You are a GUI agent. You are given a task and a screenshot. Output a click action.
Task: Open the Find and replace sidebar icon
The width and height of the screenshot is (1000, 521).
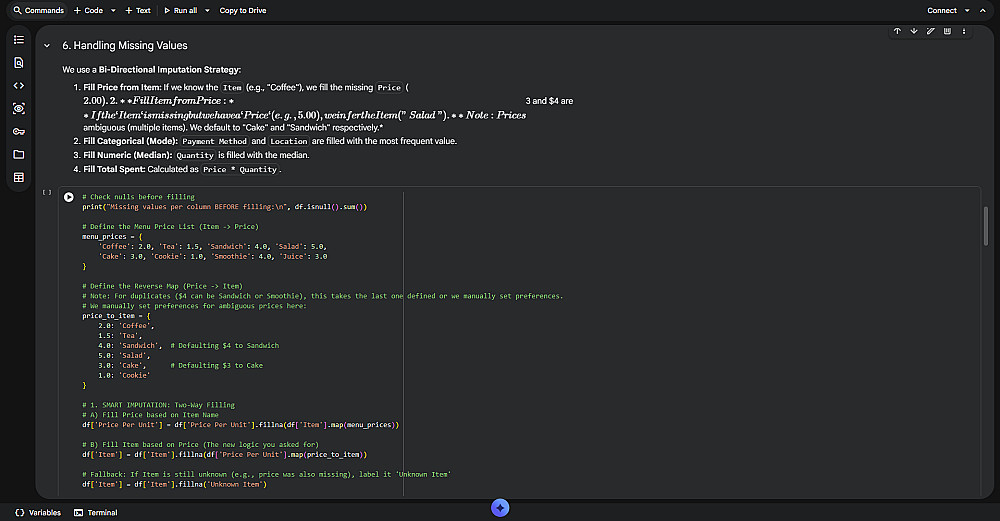18,62
